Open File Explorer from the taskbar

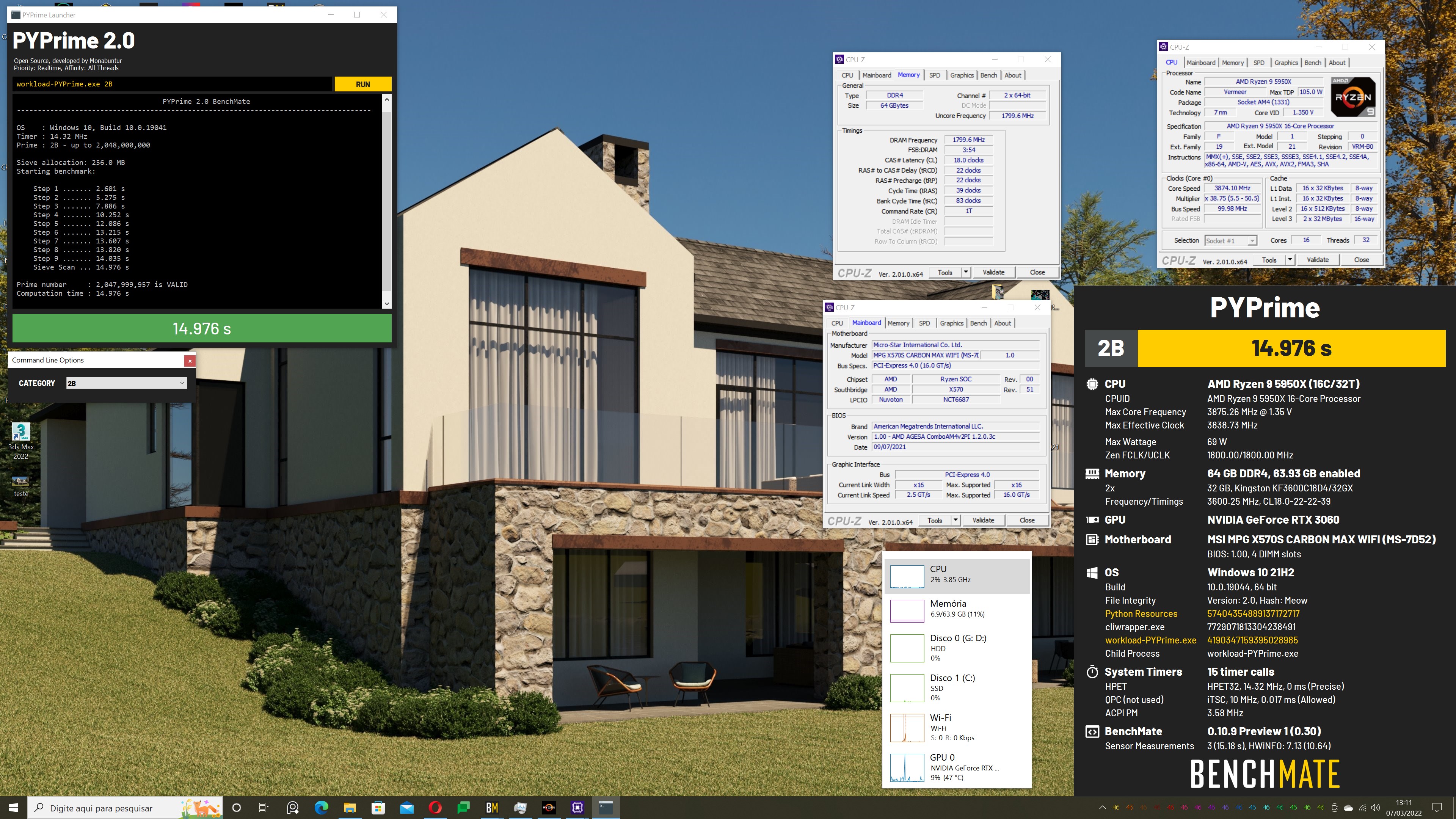[349, 808]
